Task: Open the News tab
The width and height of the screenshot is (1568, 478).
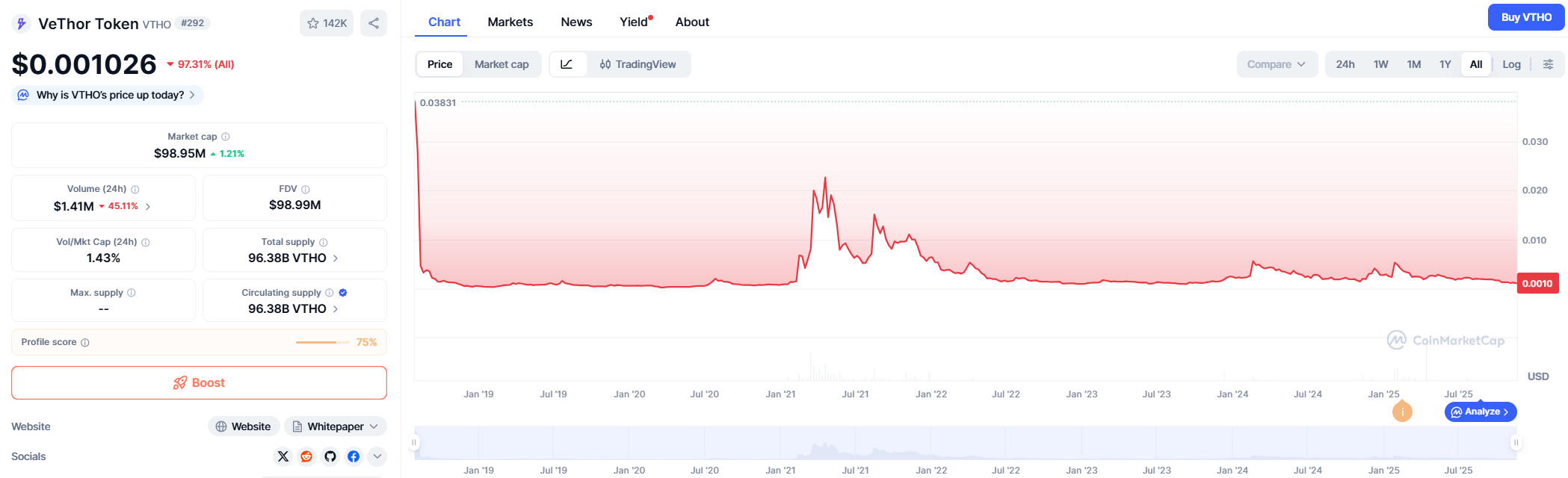Action: [576, 22]
